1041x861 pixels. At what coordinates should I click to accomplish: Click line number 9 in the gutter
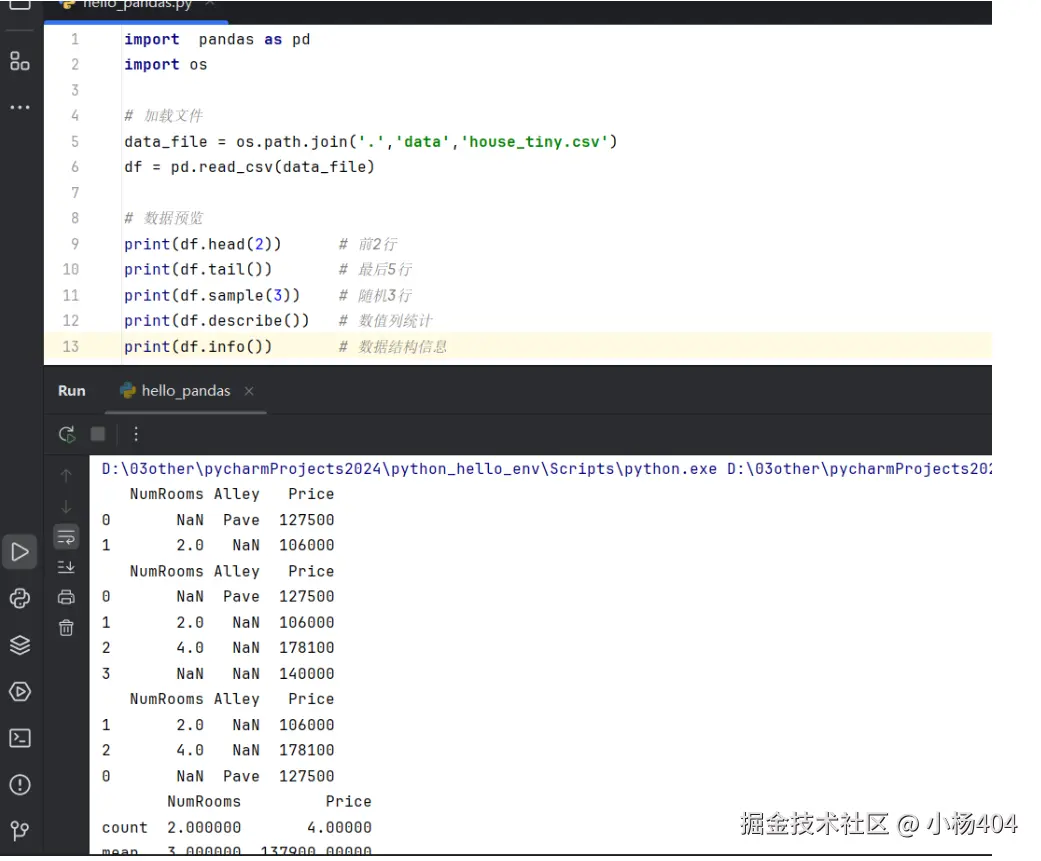point(74,244)
